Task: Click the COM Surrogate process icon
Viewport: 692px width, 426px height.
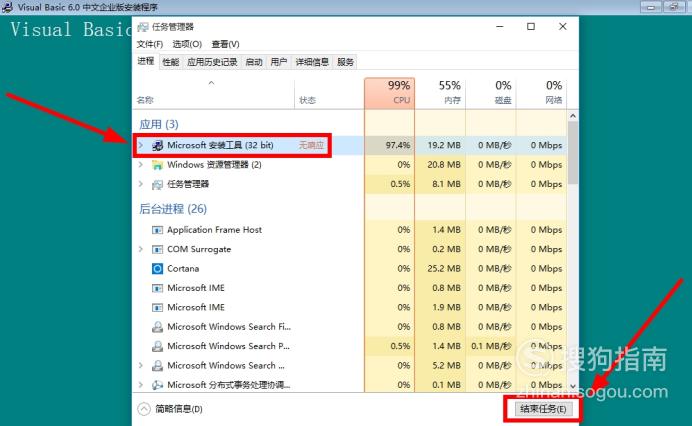Action: pos(157,249)
